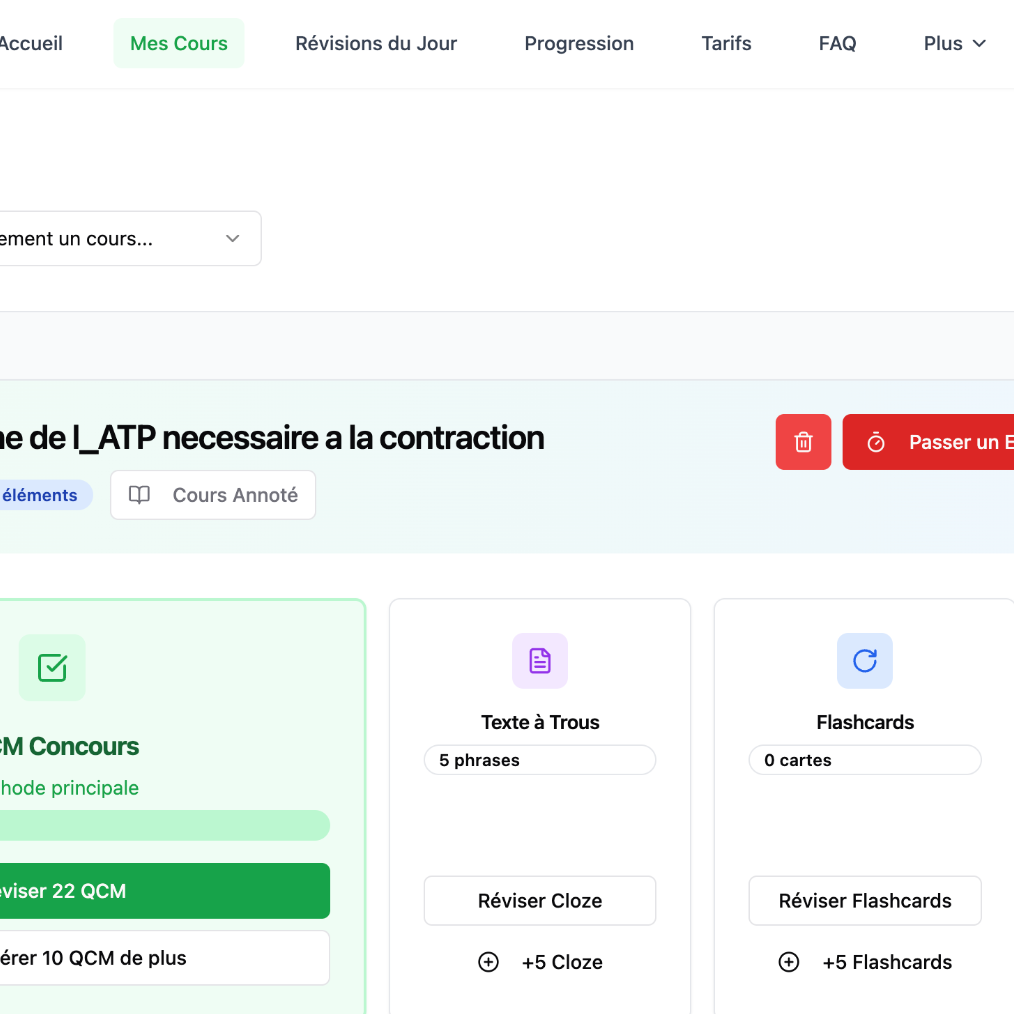The width and height of the screenshot is (1014, 1014).
Task: Click the chevron next to Plus
Action: click(980, 43)
